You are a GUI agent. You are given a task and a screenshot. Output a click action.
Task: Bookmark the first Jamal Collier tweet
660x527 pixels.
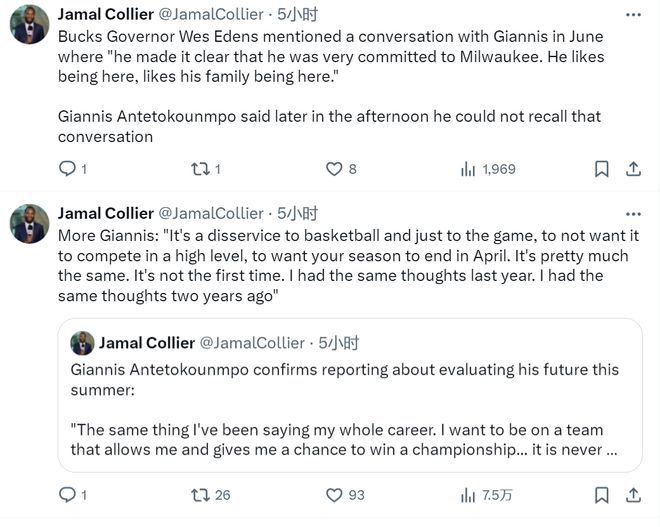pos(602,169)
